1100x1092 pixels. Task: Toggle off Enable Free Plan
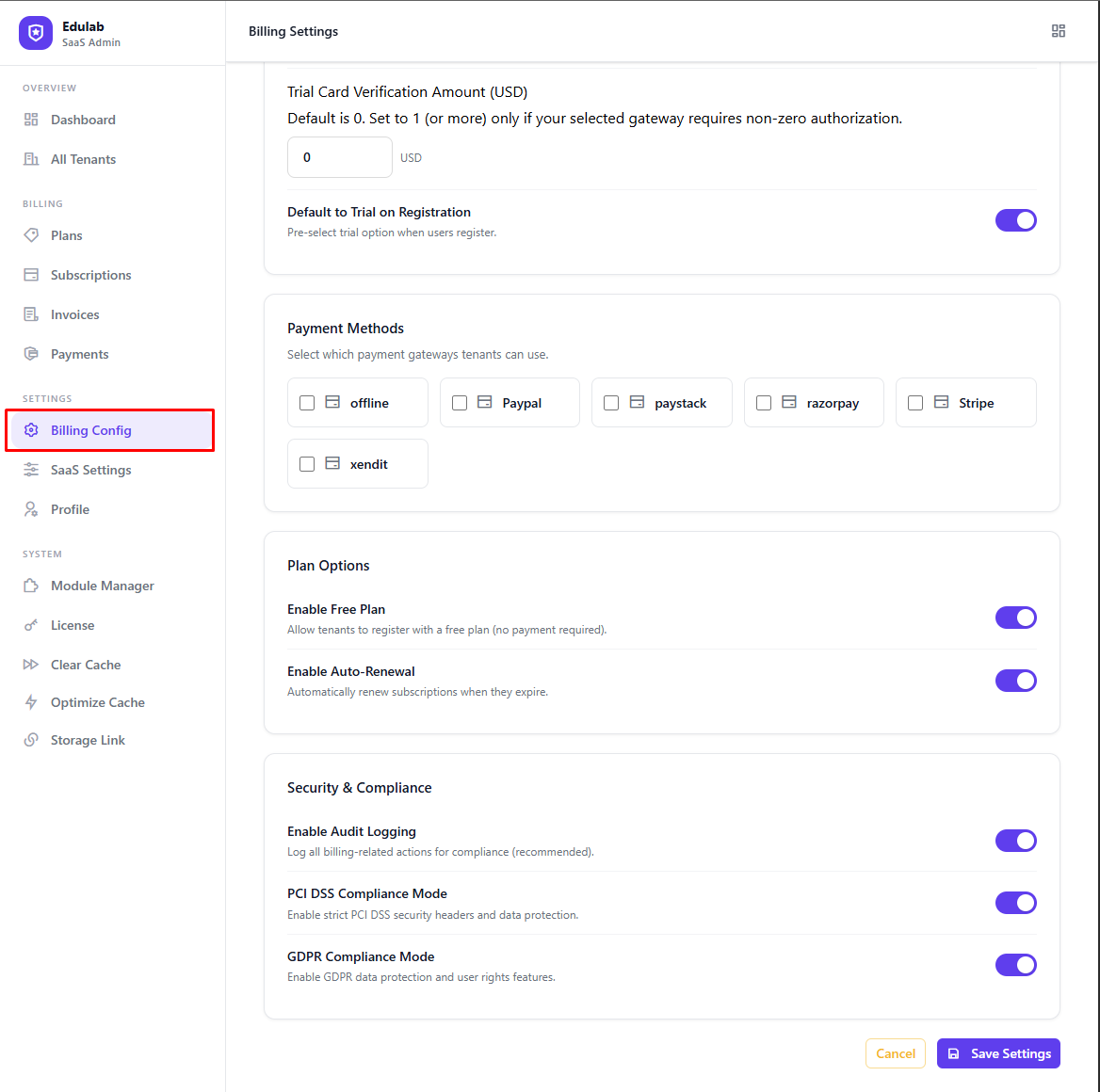point(1016,618)
